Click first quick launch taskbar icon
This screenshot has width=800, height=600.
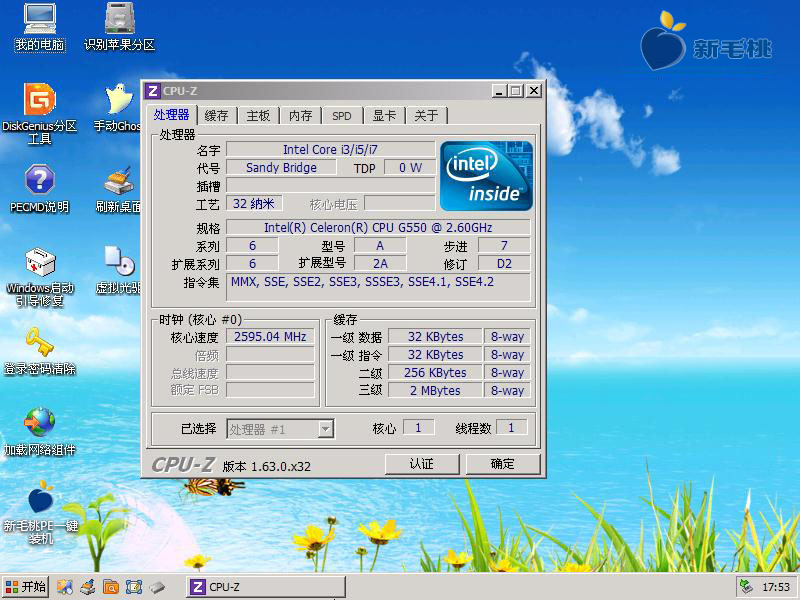coord(65,587)
